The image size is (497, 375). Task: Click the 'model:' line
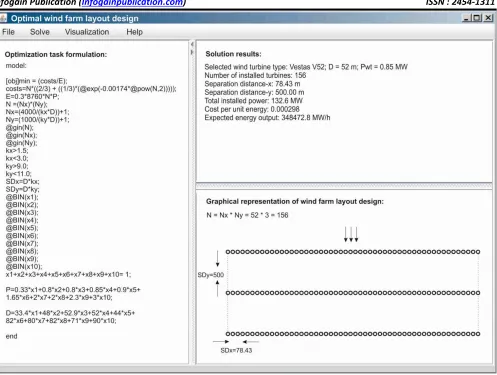click(16, 65)
